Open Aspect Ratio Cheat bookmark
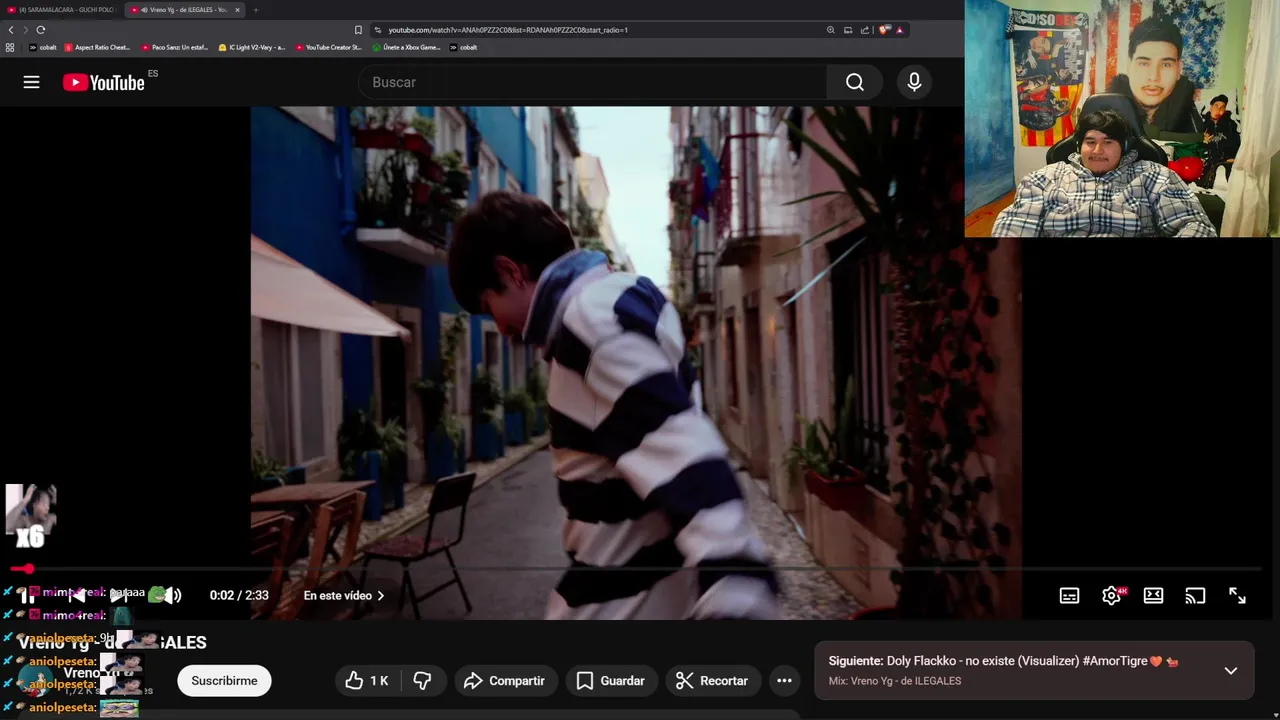The image size is (1280, 720). pyautogui.click(x=97, y=47)
